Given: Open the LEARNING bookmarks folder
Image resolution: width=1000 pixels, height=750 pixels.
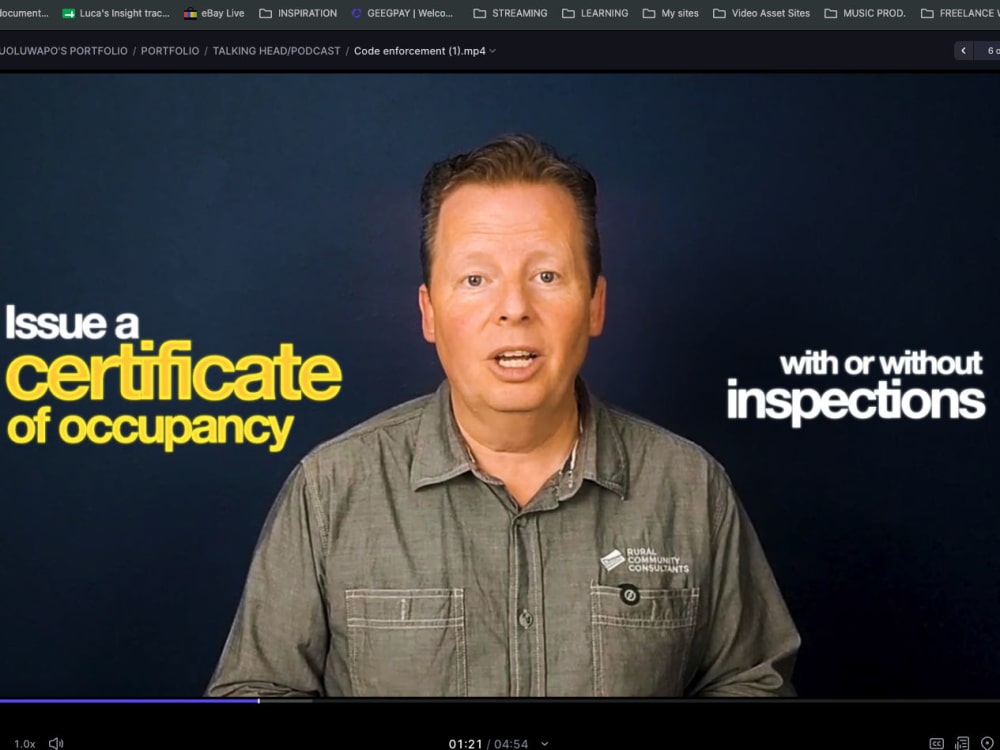Looking at the screenshot, I should [595, 13].
